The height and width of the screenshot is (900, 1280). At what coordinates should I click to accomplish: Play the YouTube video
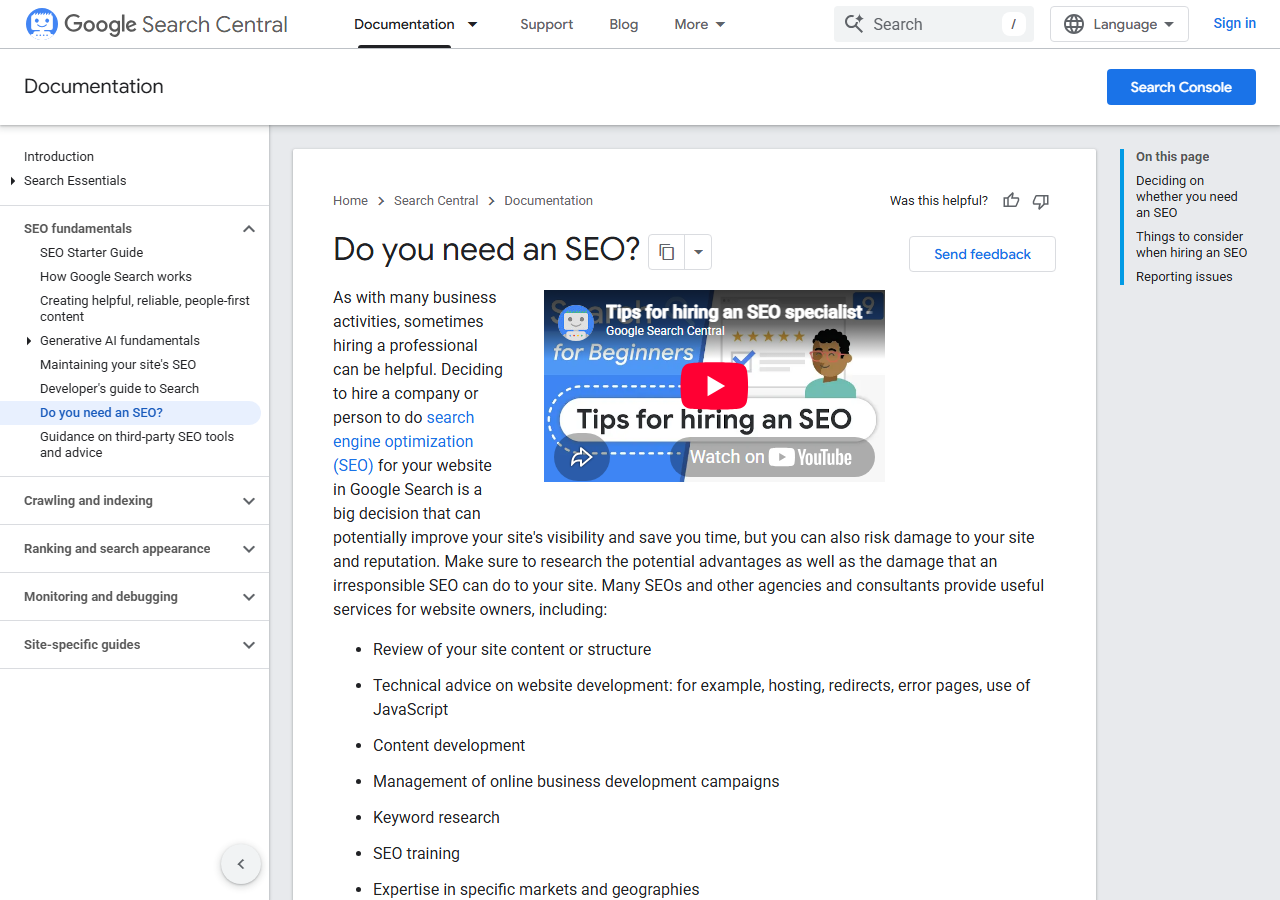714,386
